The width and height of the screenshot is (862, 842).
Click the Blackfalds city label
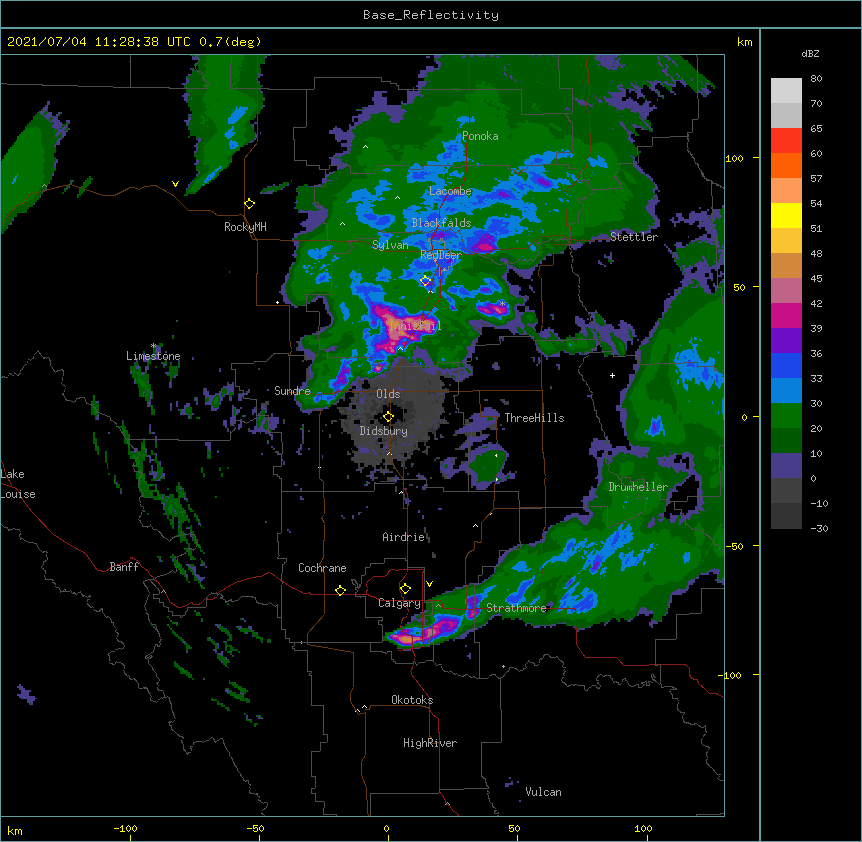point(441,223)
